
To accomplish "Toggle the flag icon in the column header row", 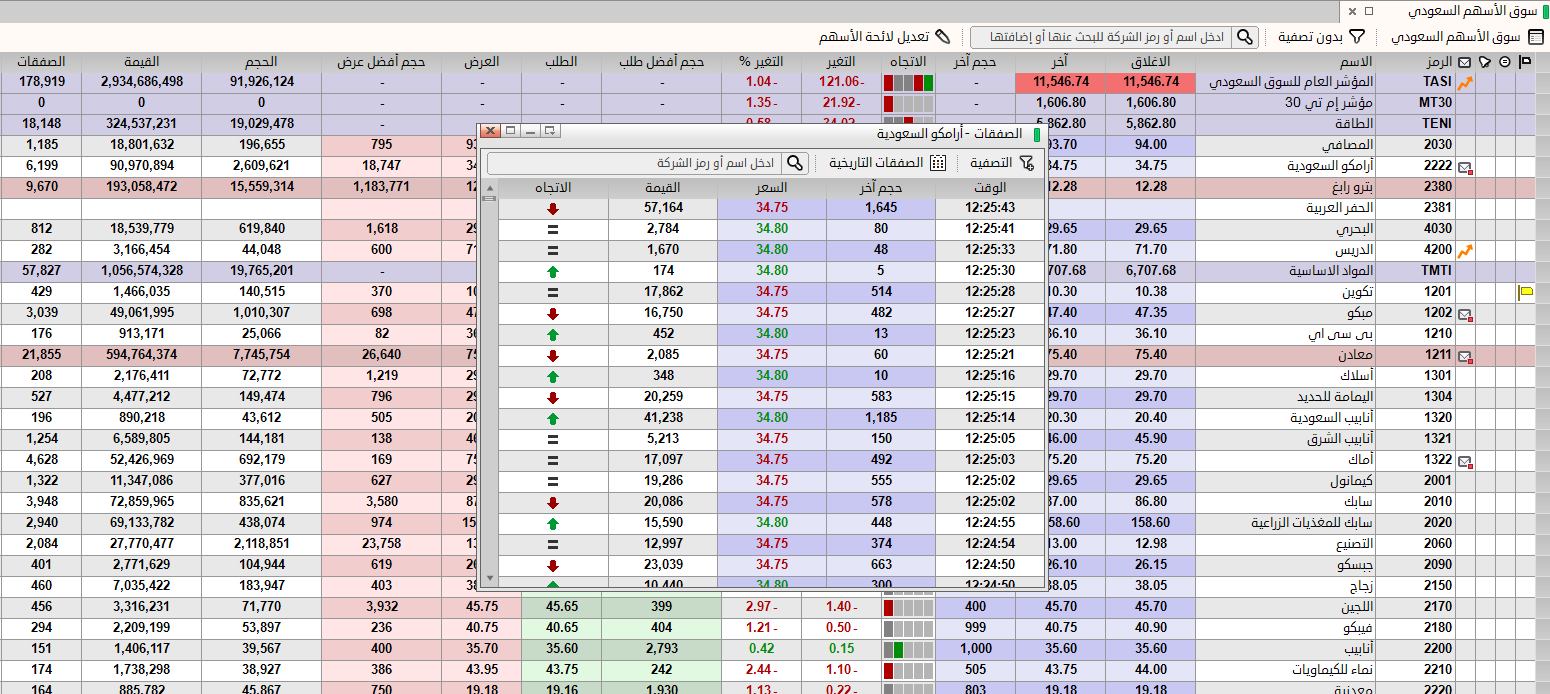I will [1524, 61].
